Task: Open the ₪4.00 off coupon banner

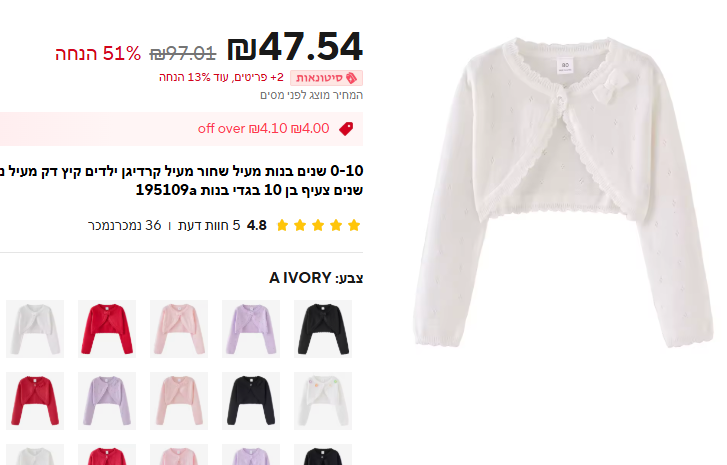Action: point(181,128)
